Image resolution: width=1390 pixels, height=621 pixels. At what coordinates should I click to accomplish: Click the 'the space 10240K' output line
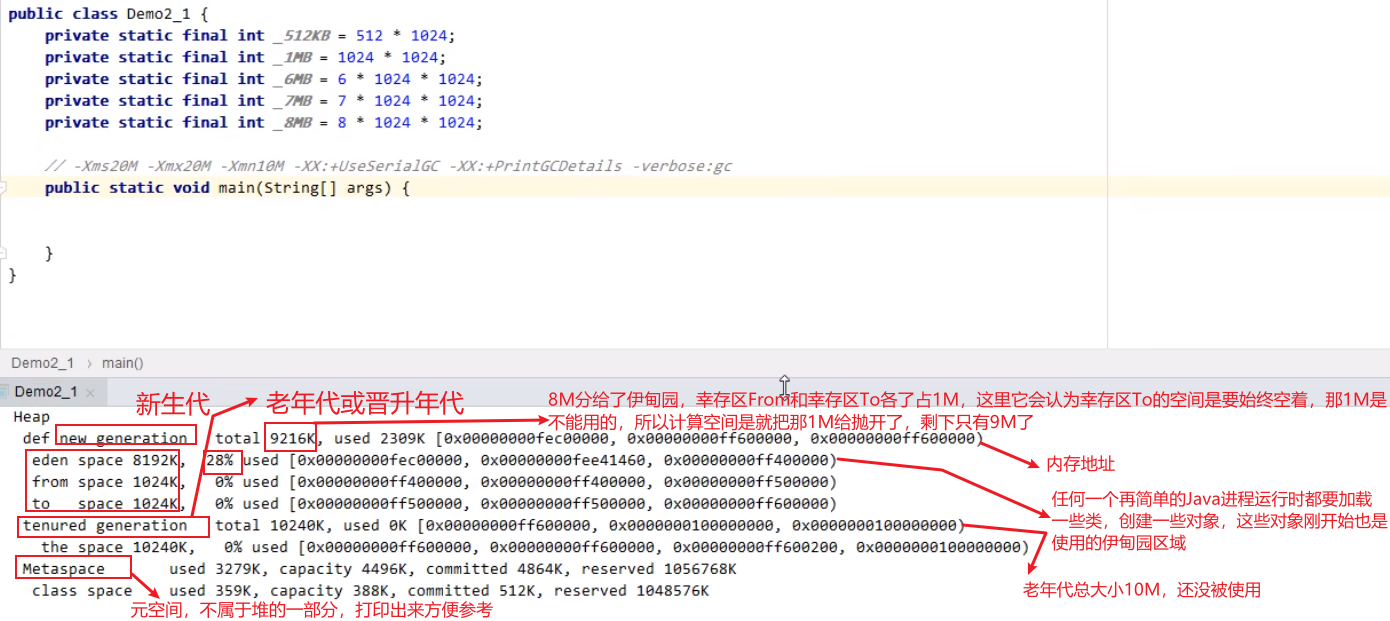(535, 548)
